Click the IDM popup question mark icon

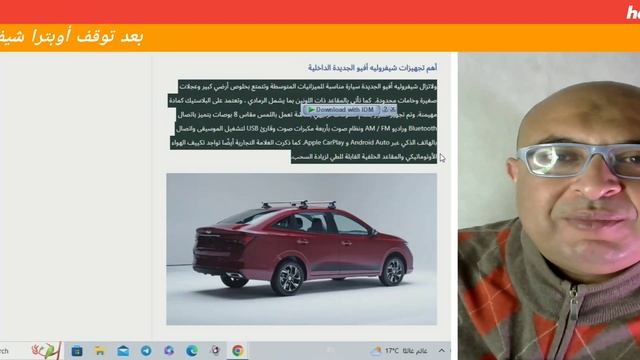tap(385, 109)
